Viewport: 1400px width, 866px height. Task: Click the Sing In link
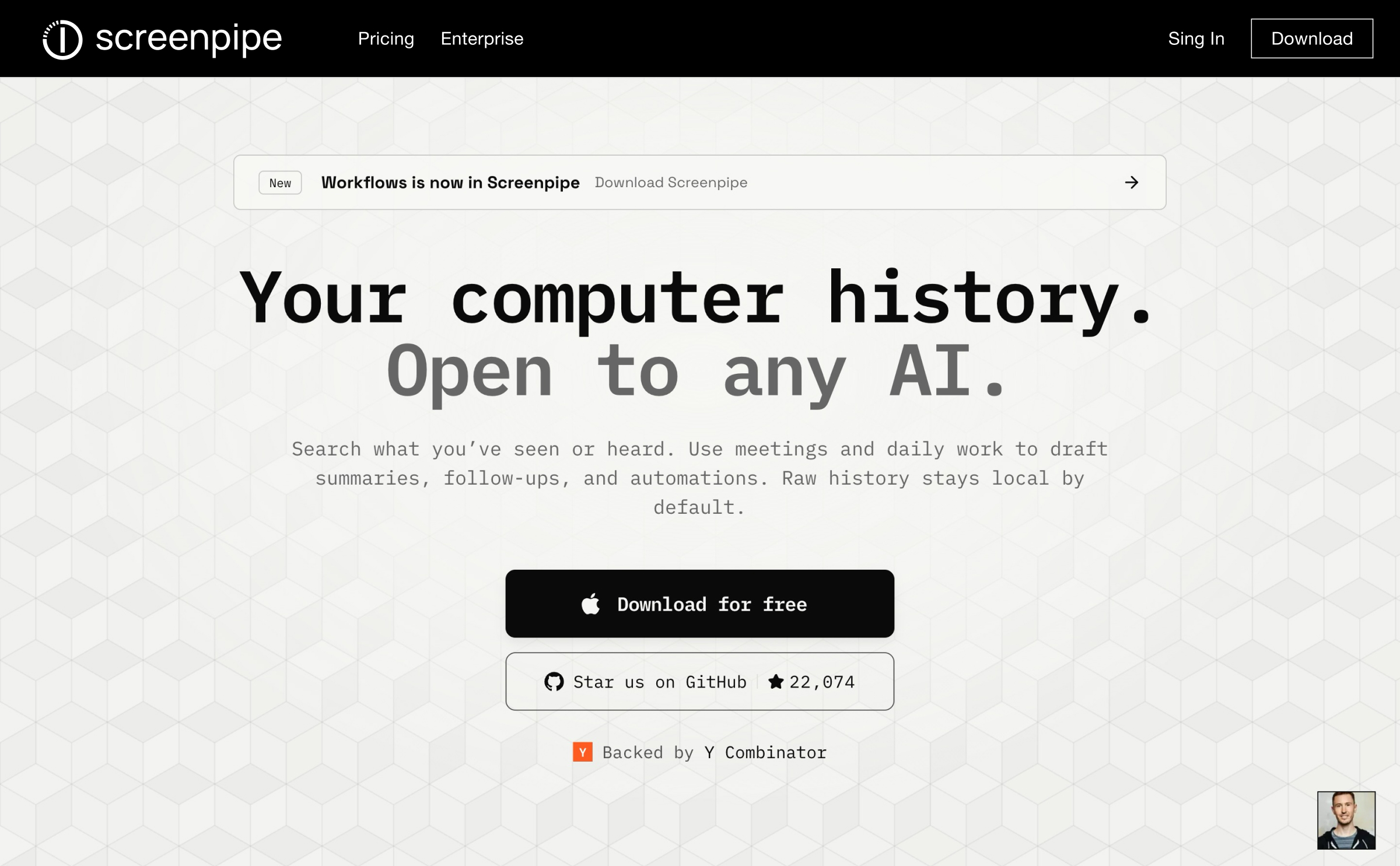tap(1196, 38)
